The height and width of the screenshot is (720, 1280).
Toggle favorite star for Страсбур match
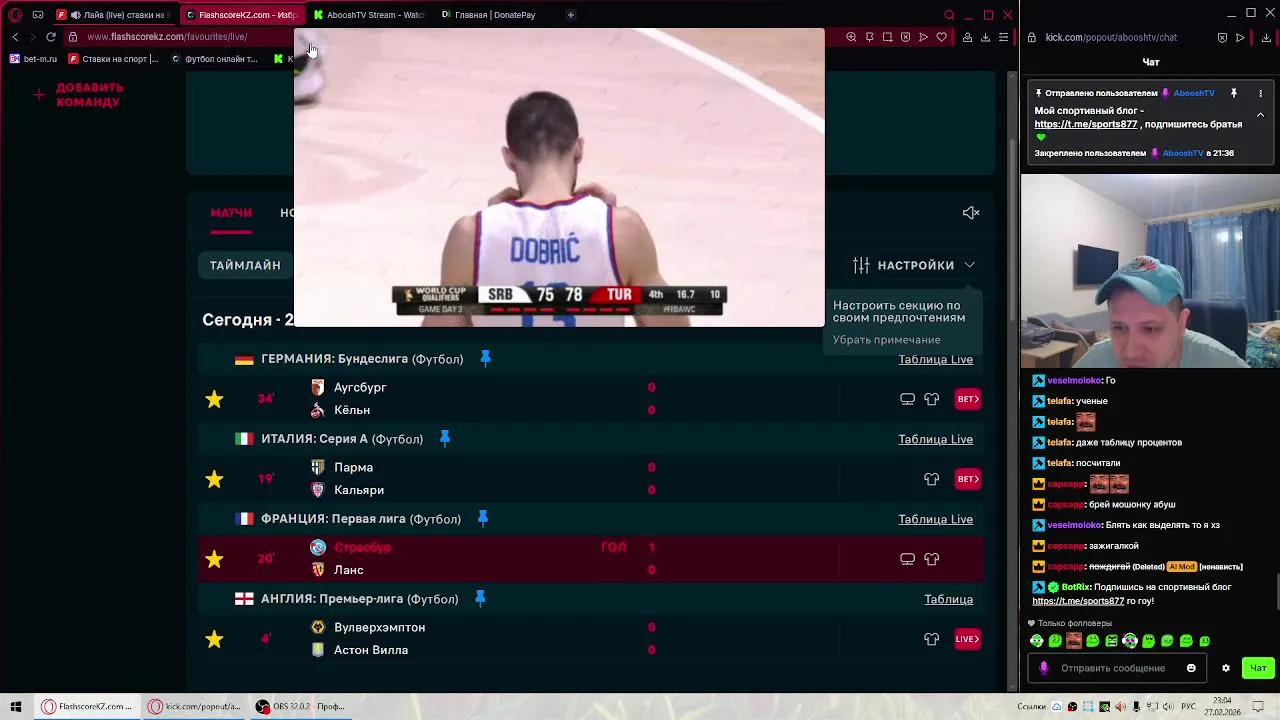pyautogui.click(x=214, y=559)
